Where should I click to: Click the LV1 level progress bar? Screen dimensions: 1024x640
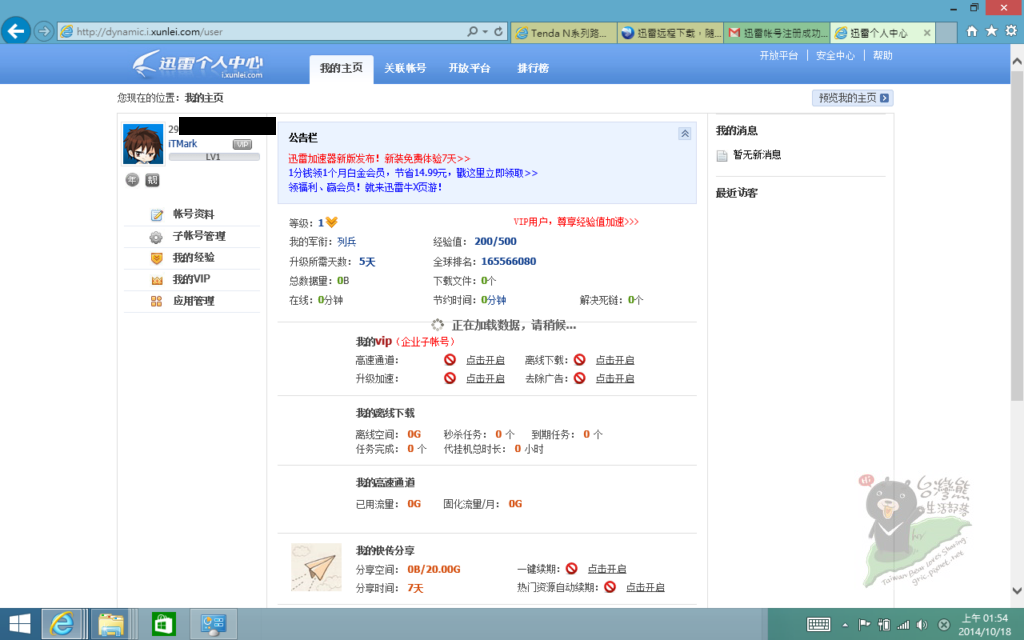[x=214, y=157]
